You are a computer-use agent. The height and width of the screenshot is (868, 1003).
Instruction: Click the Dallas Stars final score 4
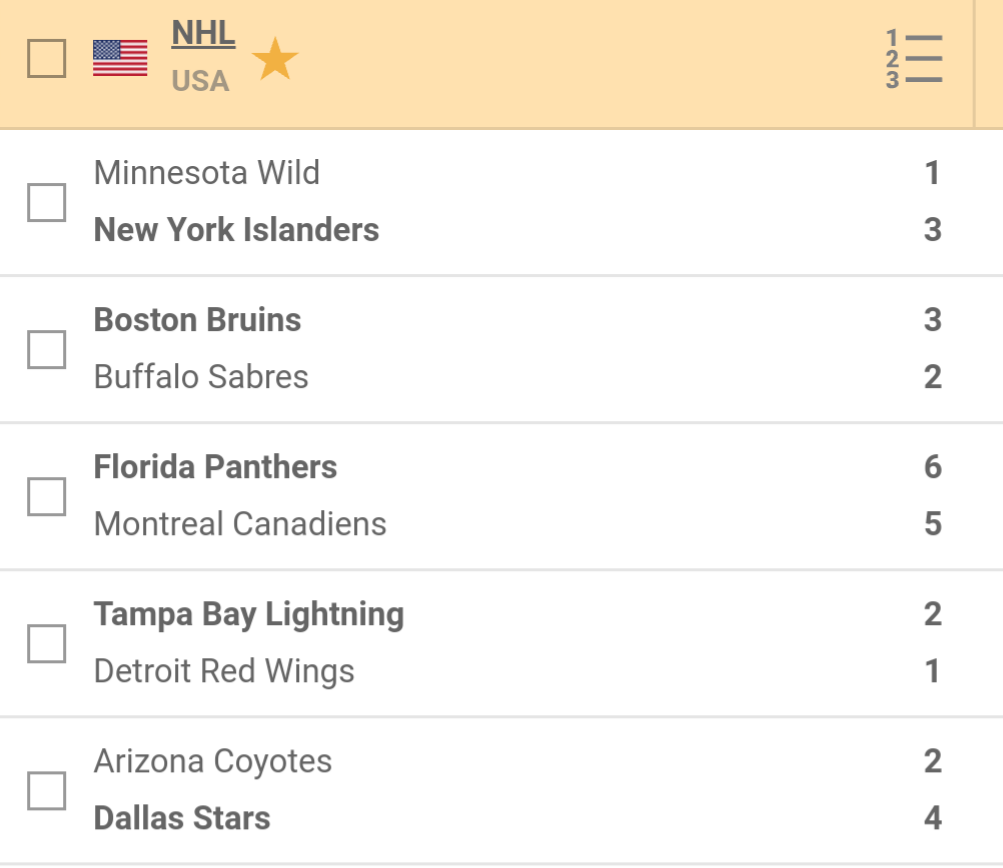tap(932, 818)
